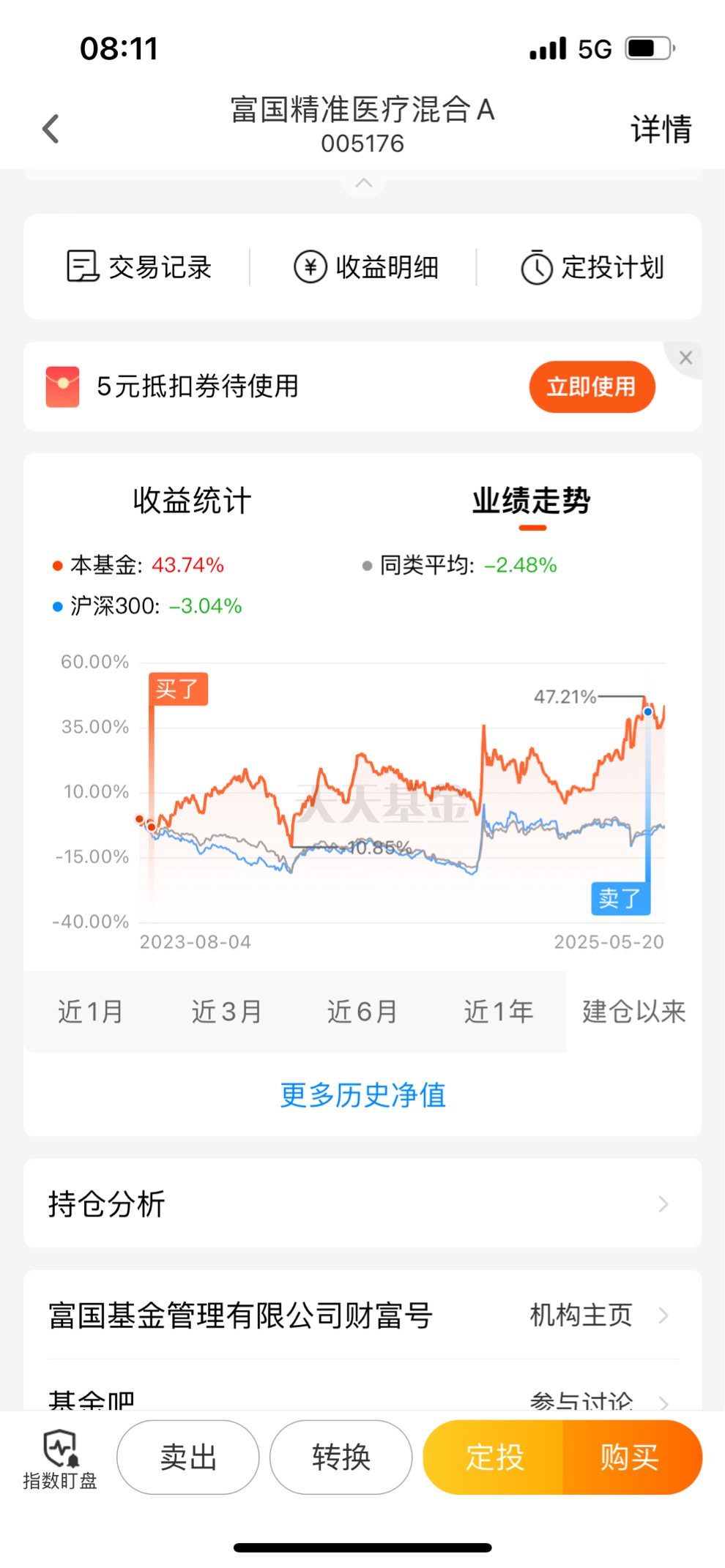Tap the 买了 marker on the chart
Image resolution: width=725 pixels, height=1568 pixels.
coord(179,689)
